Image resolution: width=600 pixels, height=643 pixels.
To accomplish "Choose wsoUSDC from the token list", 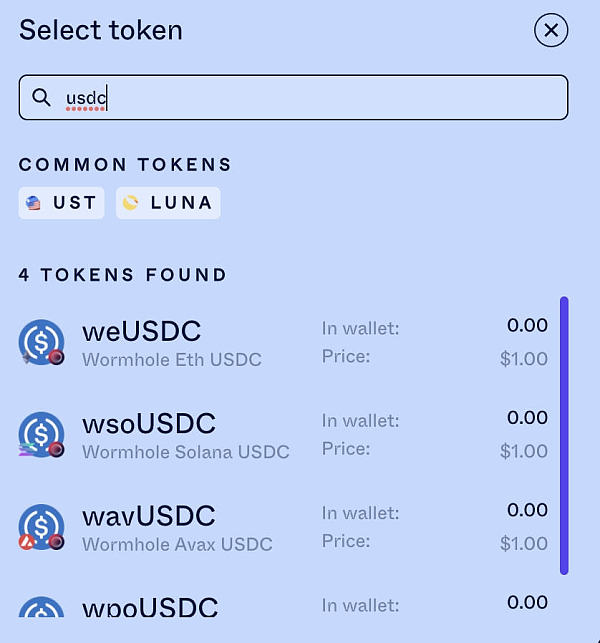I will pyautogui.click(x=149, y=424).
